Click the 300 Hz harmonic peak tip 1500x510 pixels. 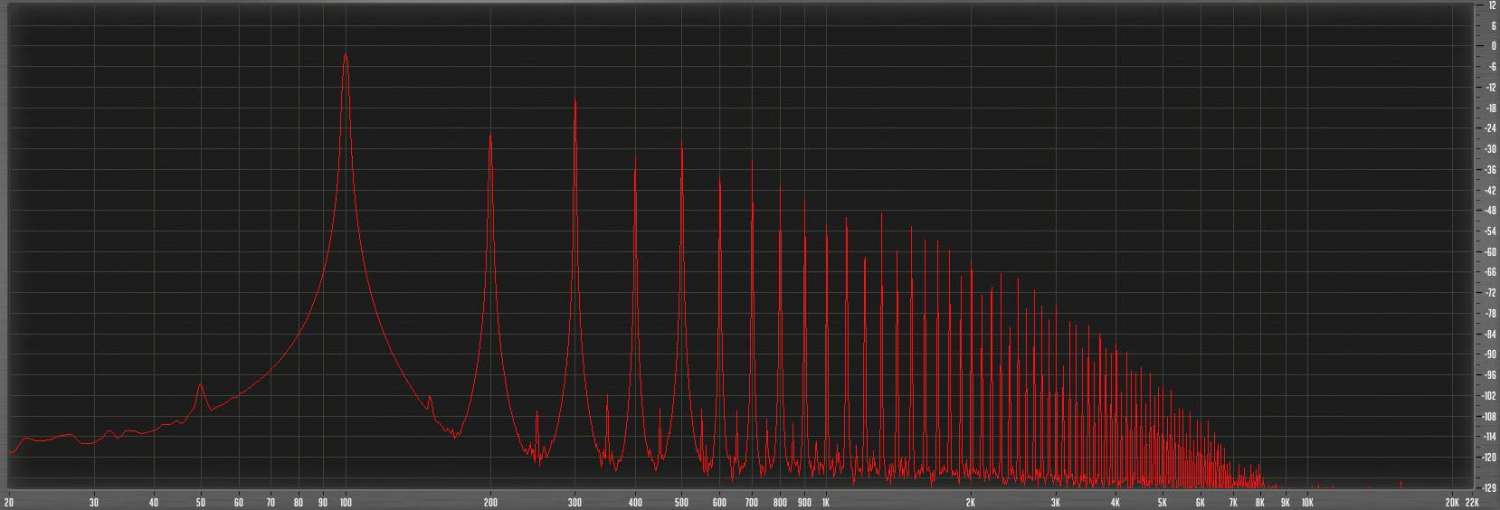pyautogui.click(x=575, y=101)
